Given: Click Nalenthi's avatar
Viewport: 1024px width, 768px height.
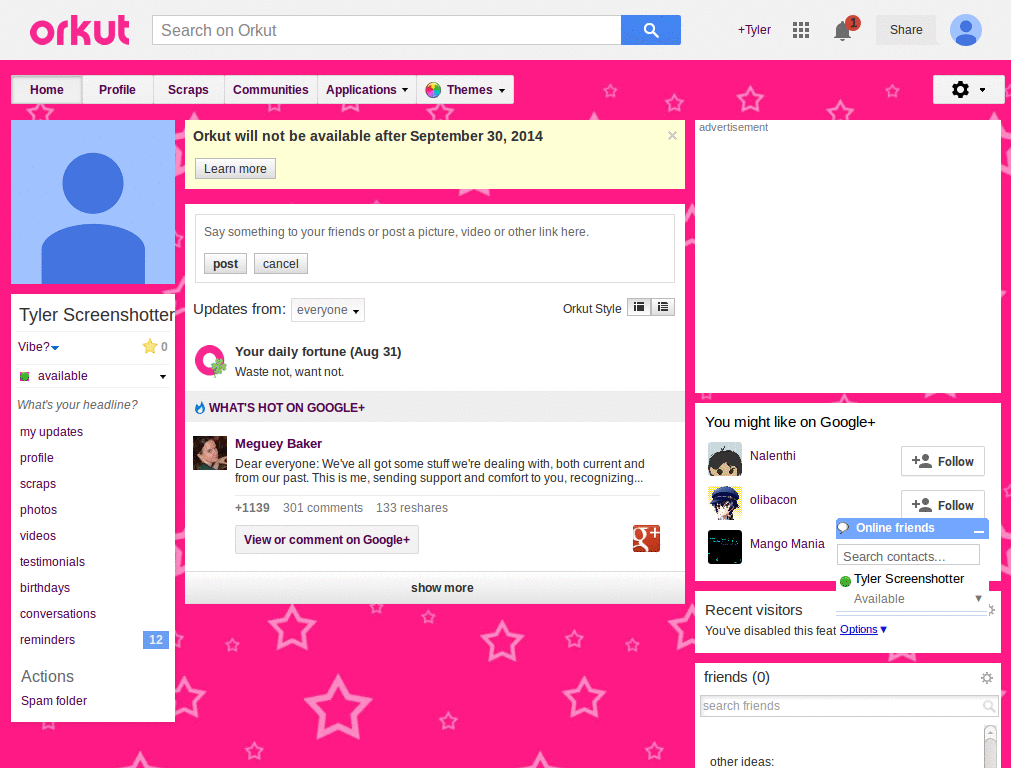Looking at the screenshot, I should pos(725,459).
